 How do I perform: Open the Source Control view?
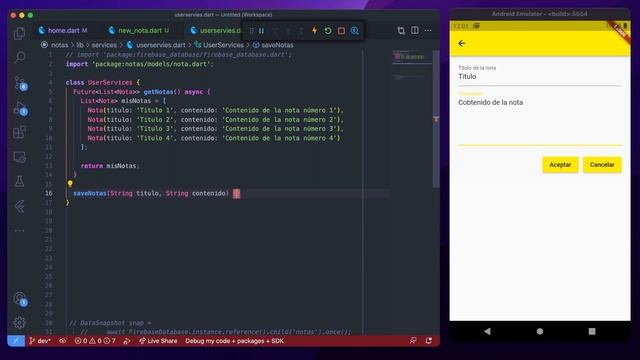(x=20, y=83)
